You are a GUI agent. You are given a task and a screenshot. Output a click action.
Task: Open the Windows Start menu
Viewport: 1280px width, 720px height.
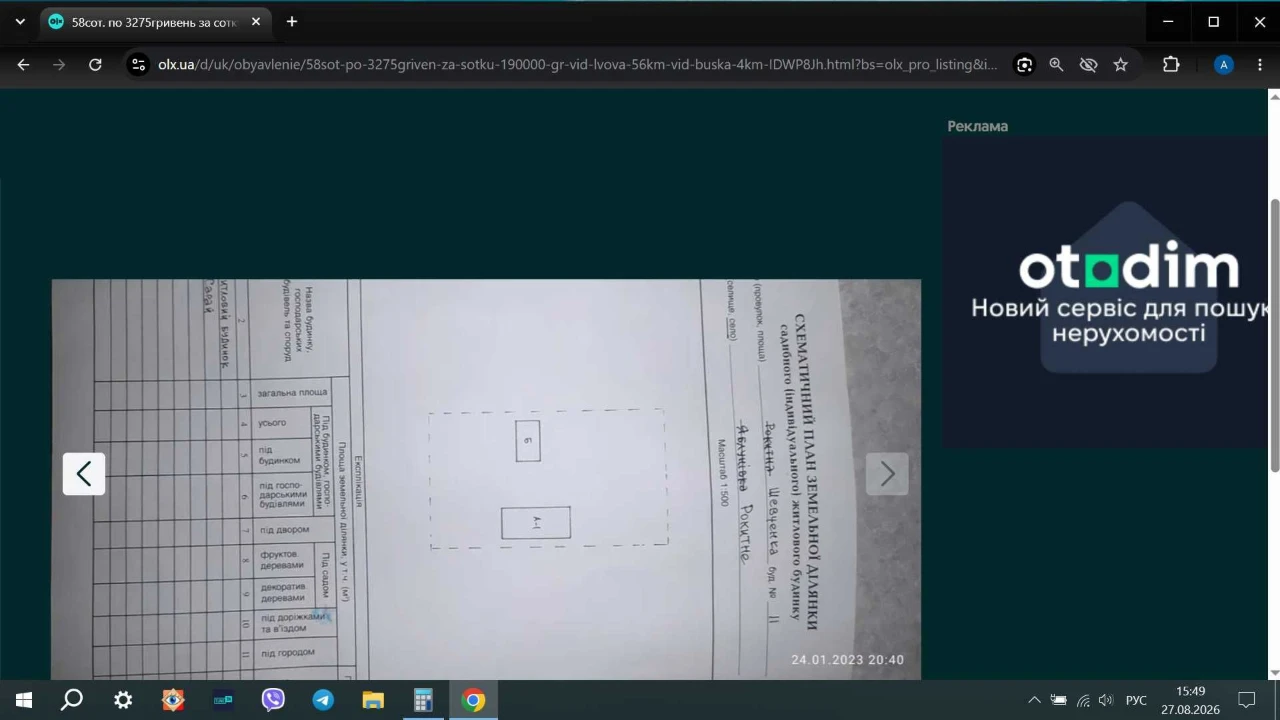(23, 700)
